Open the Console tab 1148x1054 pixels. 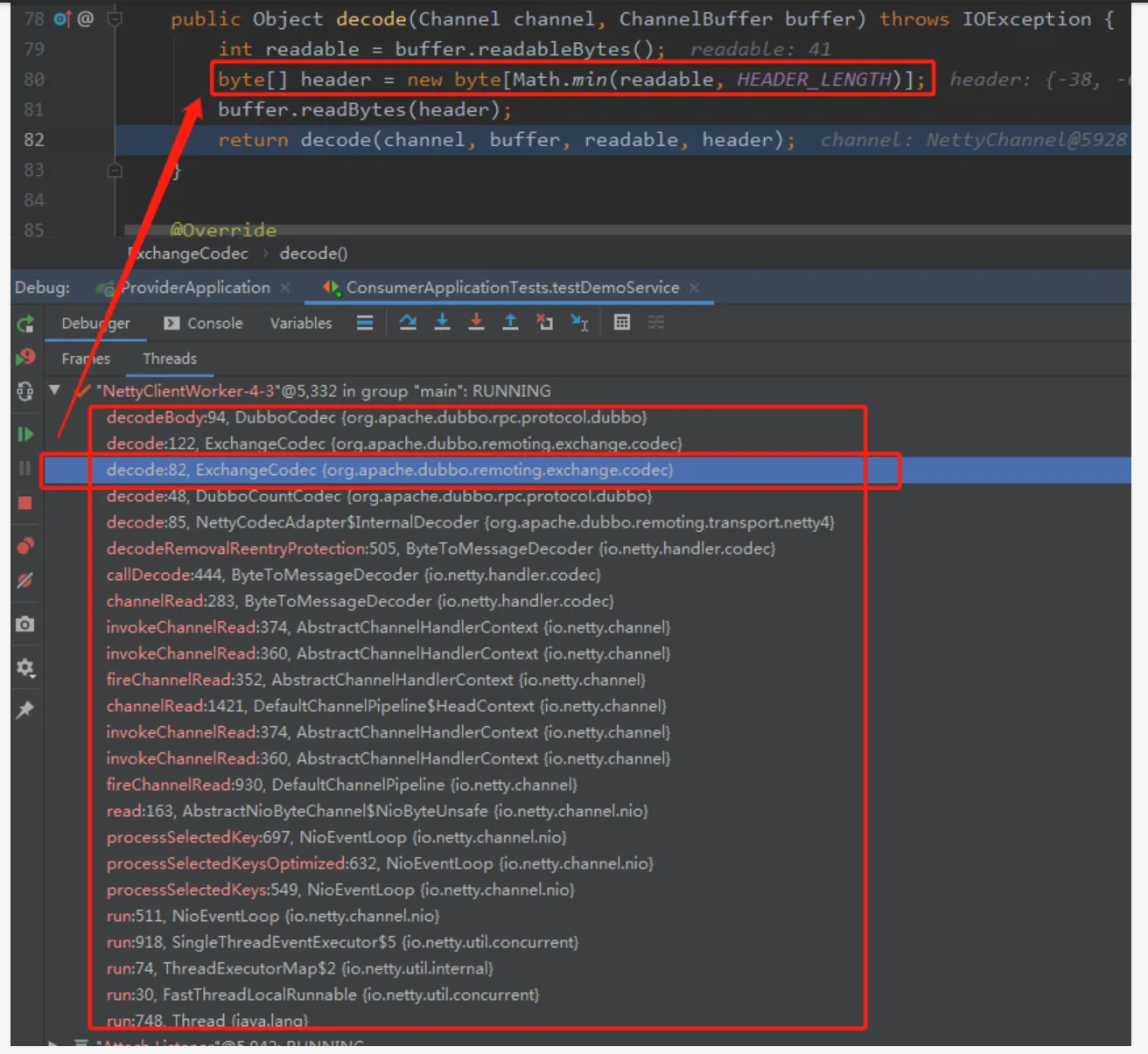coord(203,324)
